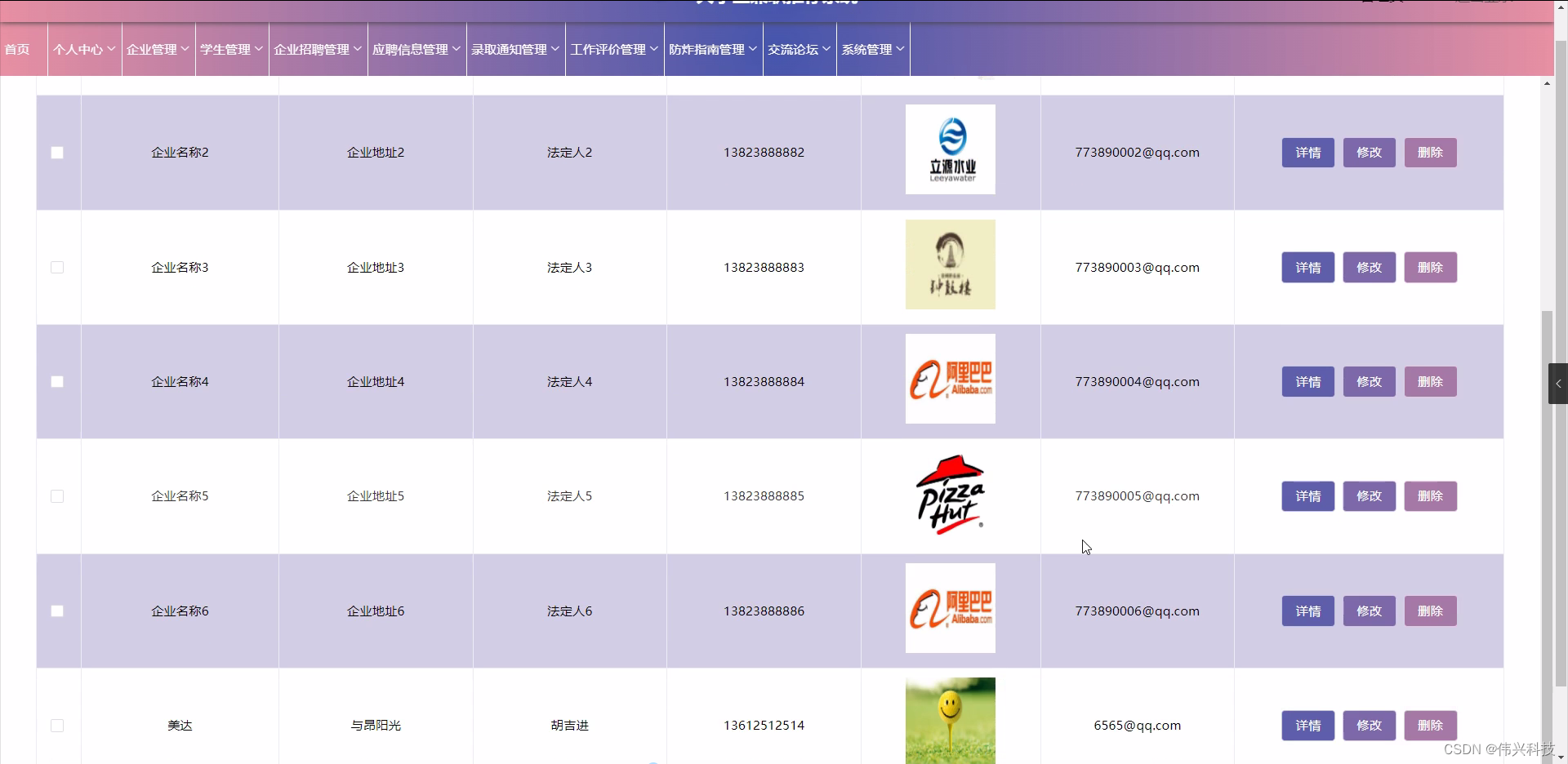Screen dimensions: 1568x764
Task: Click the 详情 button in the 美达 row
Action: point(1307,725)
